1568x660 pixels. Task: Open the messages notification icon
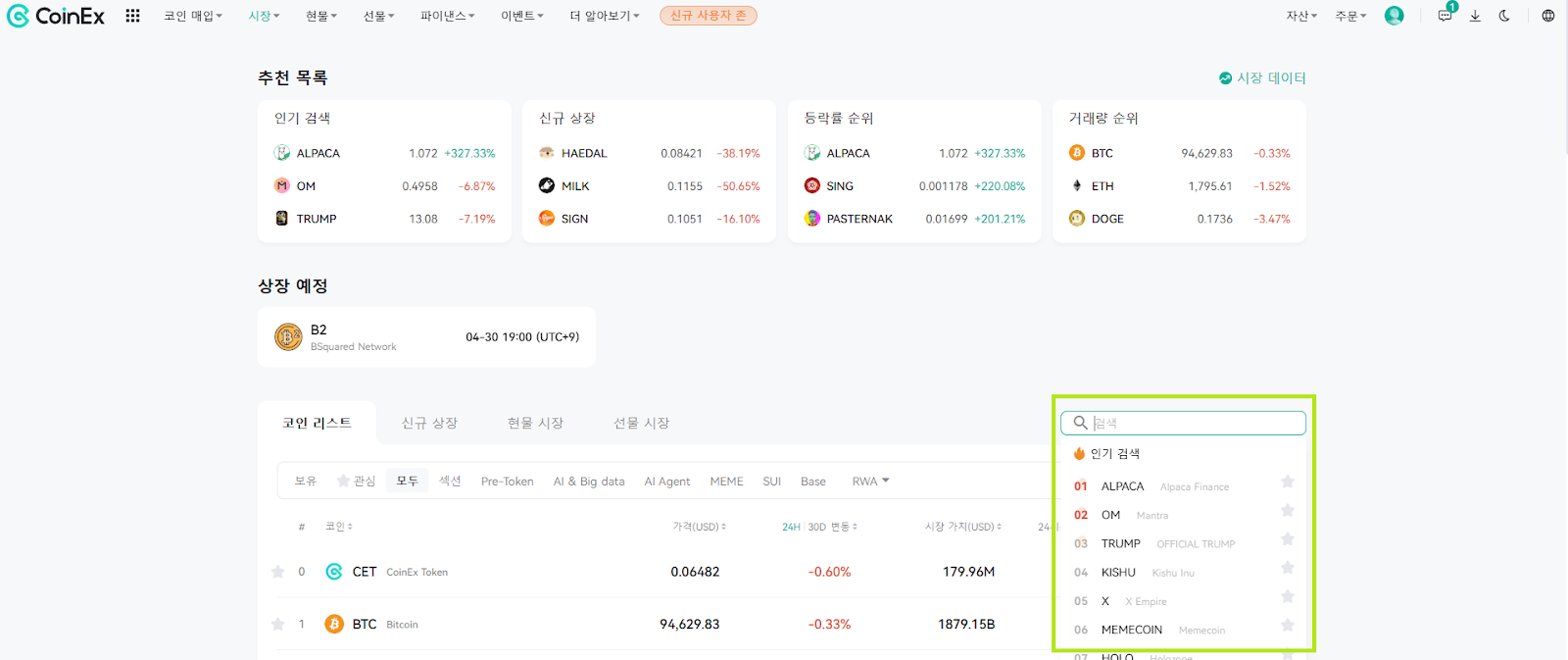(1445, 16)
